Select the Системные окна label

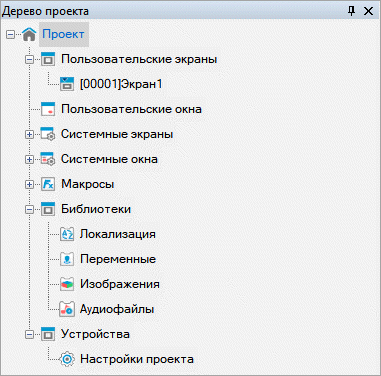point(109,159)
